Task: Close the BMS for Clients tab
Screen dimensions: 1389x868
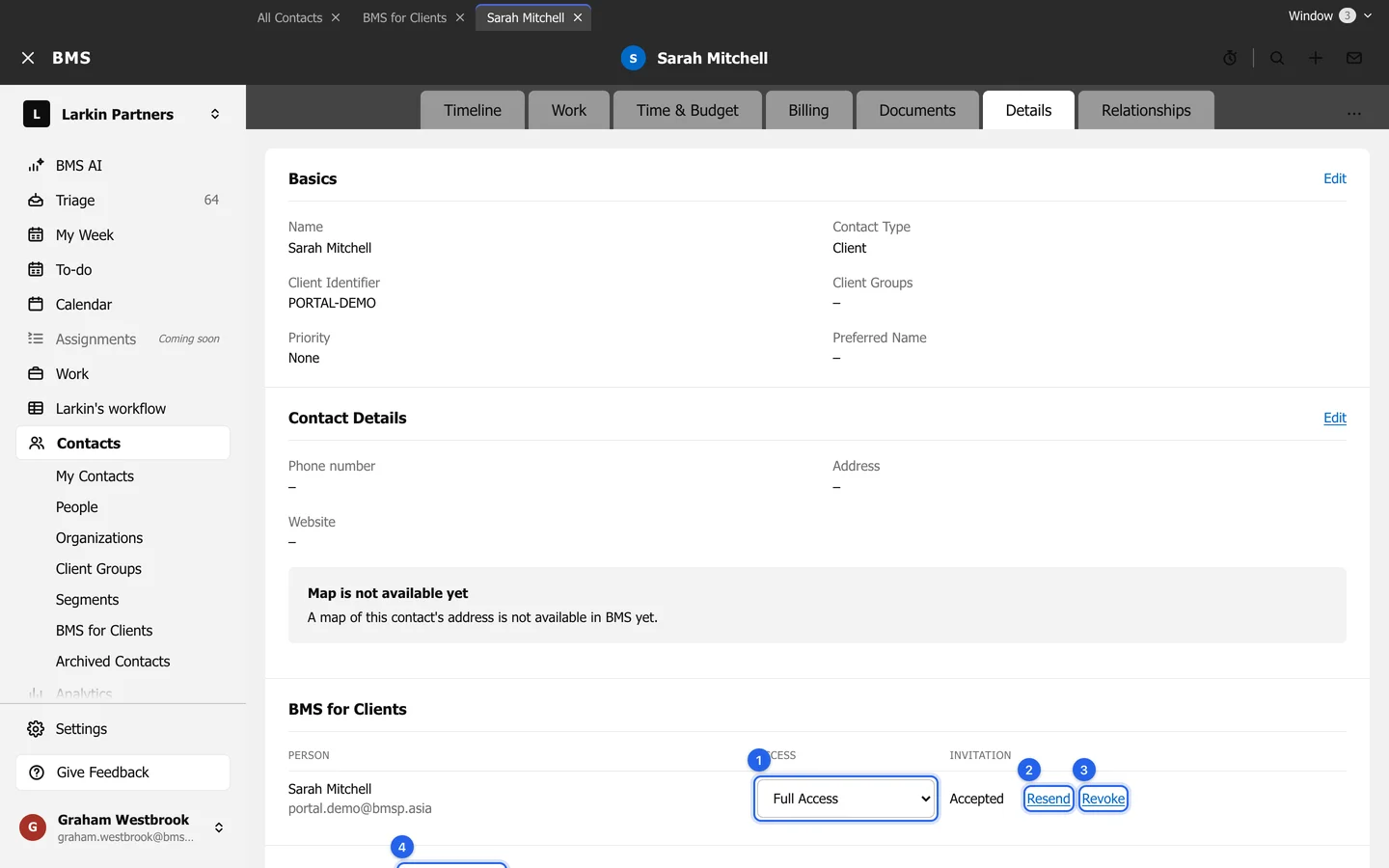Action: pos(460,17)
